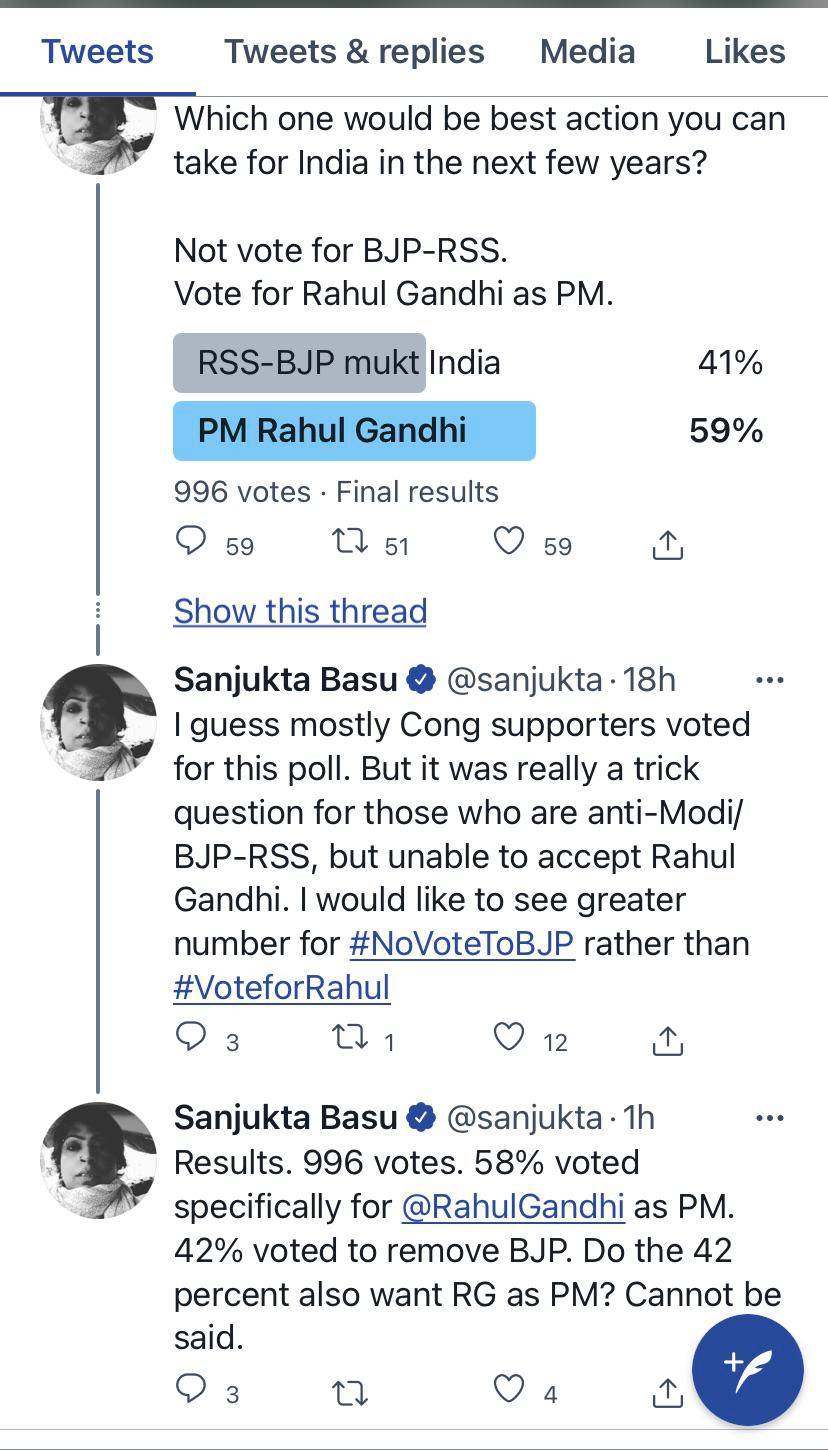
Task: Expand via Show this thread link
Action: click(300, 611)
